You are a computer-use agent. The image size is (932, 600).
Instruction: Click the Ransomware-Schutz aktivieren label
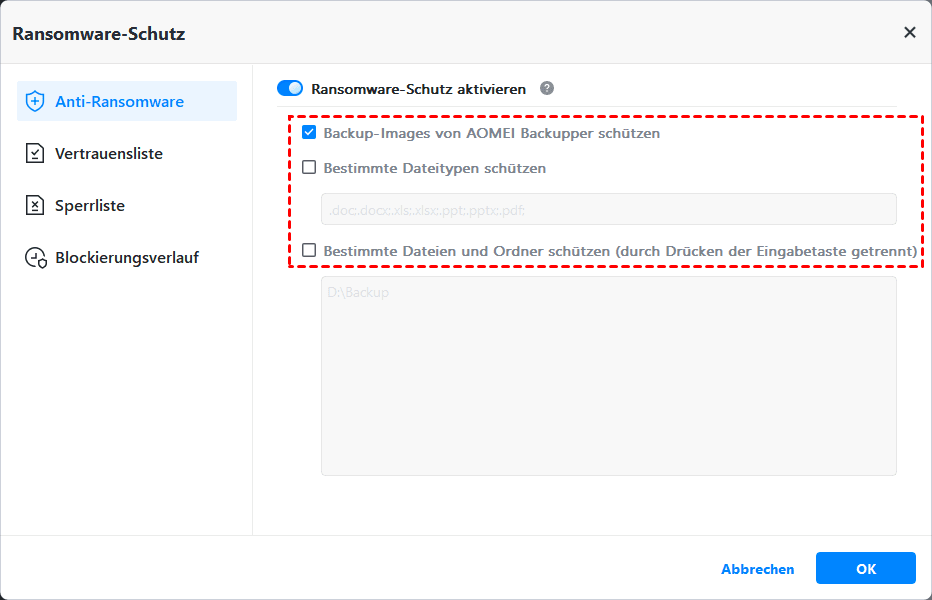pyautogui.click(x=418, y=88)
